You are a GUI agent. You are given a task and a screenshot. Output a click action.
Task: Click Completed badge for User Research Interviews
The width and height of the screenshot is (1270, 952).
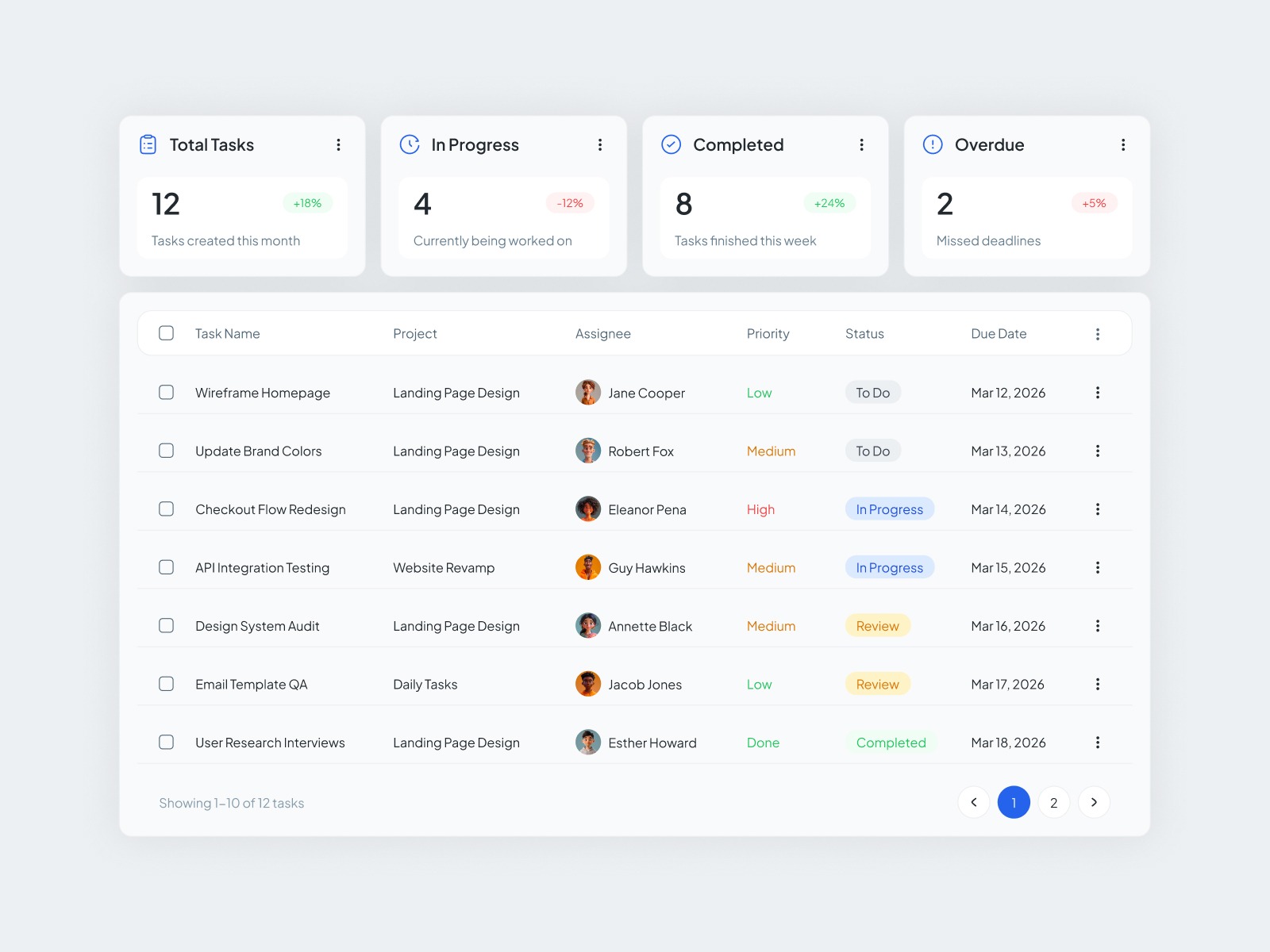891,743
